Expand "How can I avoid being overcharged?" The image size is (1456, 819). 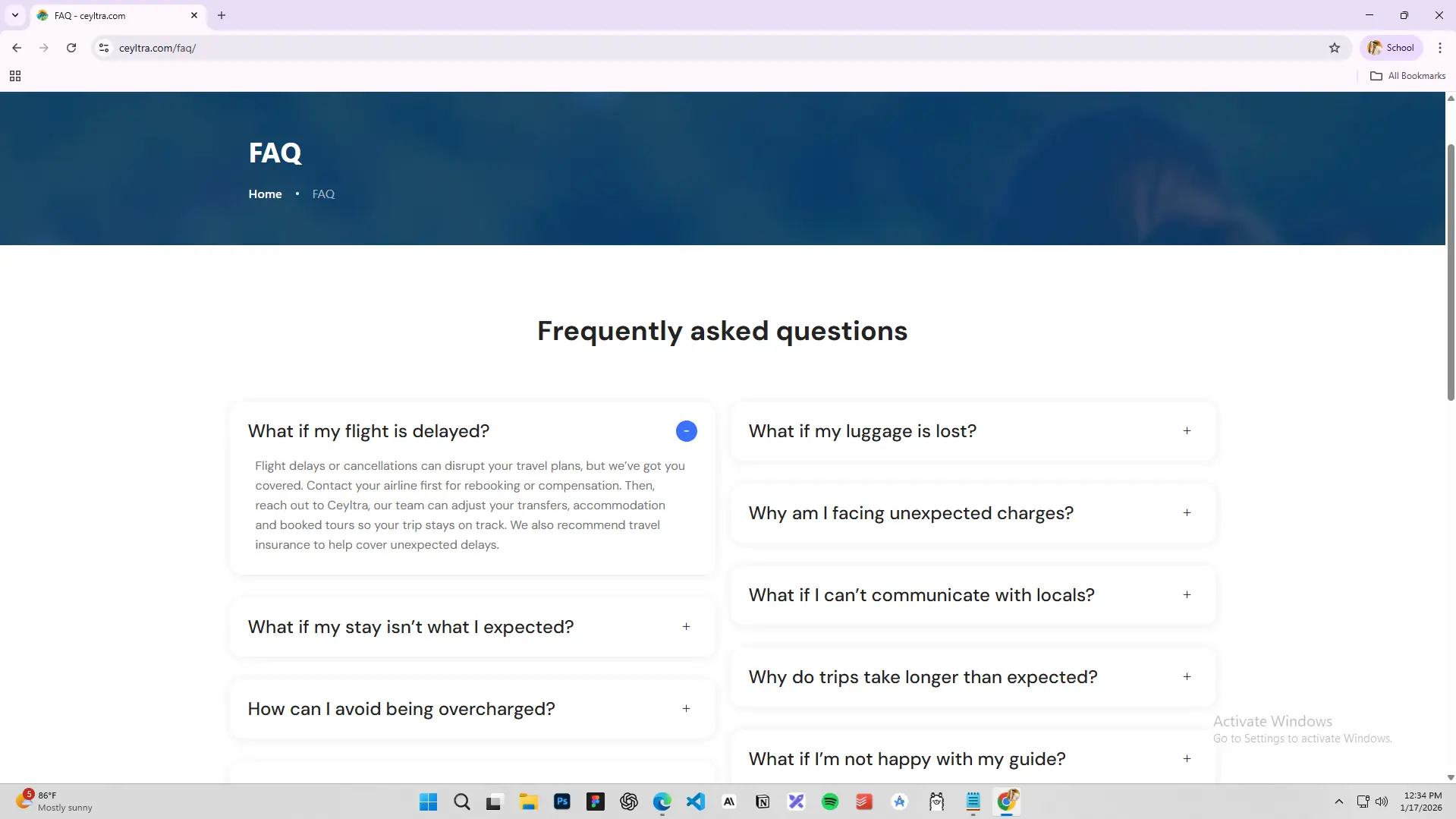[686, 709]
